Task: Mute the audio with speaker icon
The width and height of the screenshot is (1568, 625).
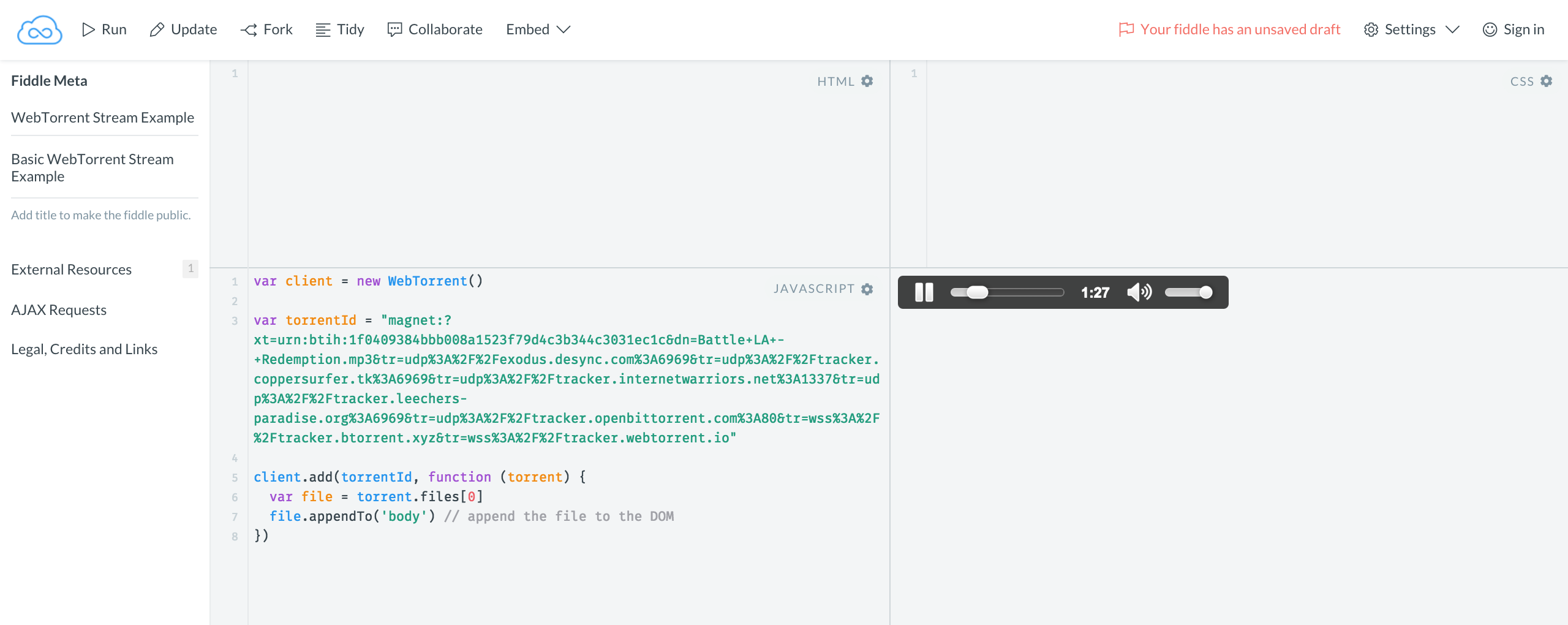Action: 1139,292
